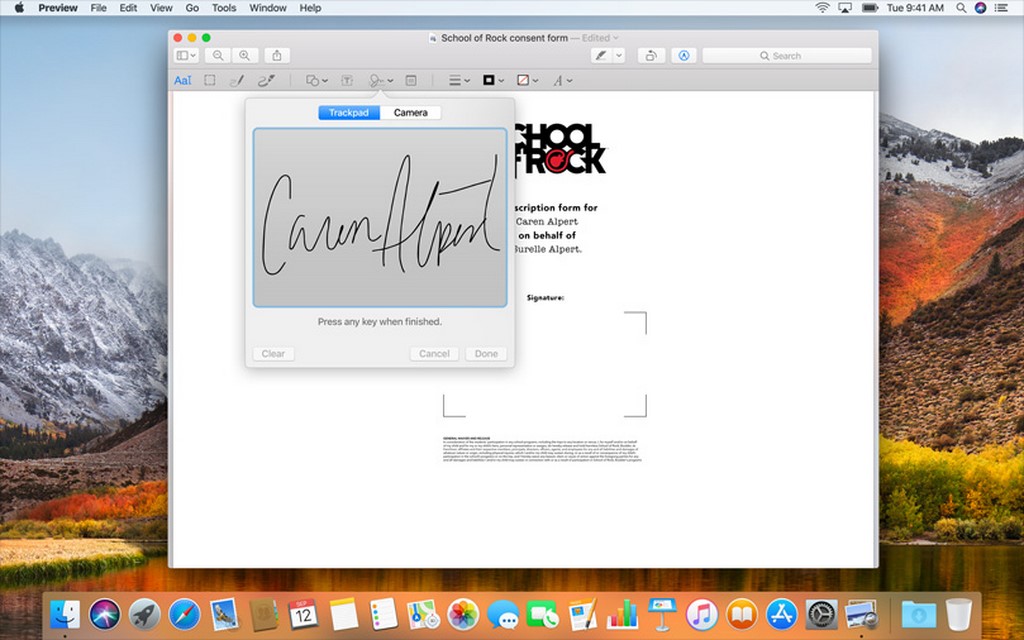The height and width of the screenshot is (640, 1024).
Task: Open the sidebar view options dropdown
Action: [186, 56]
